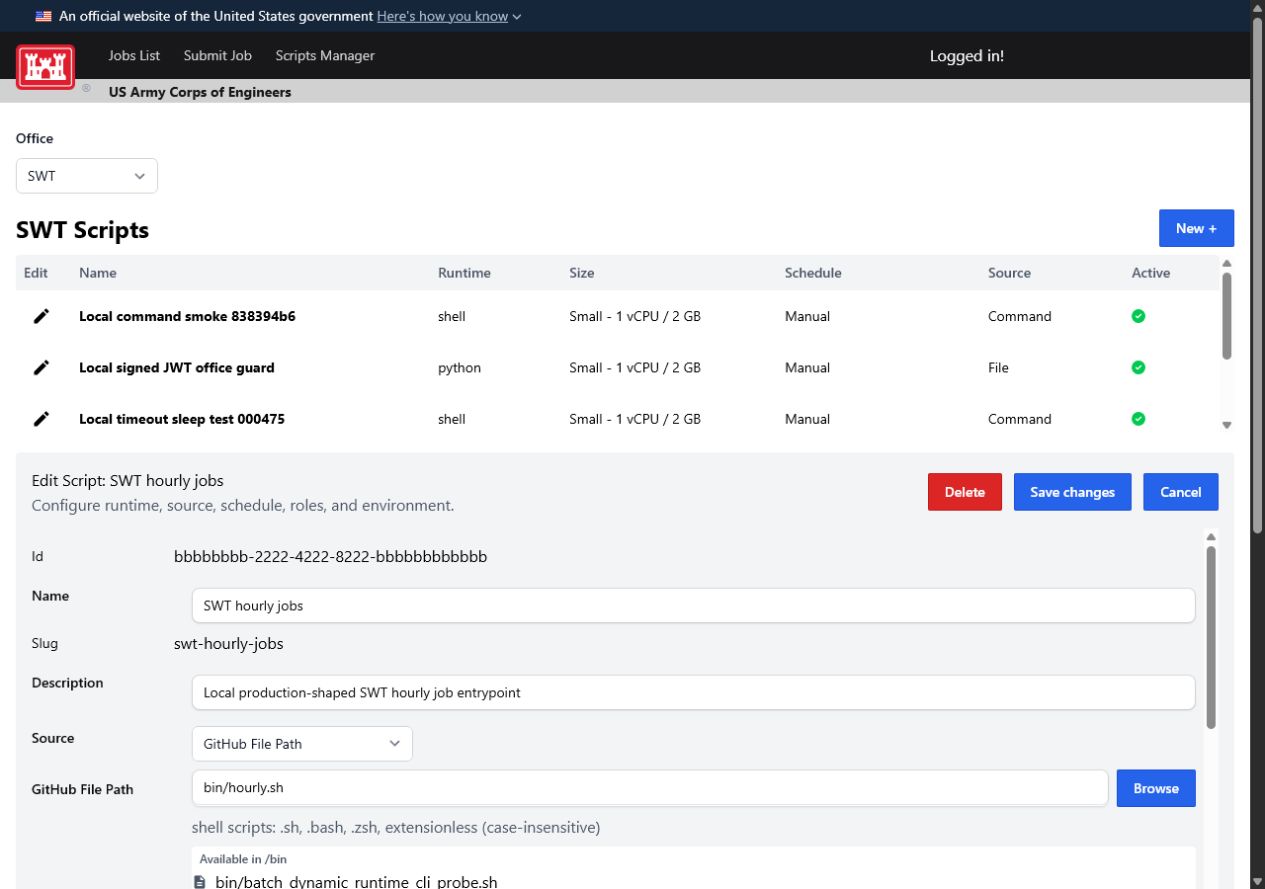This screenshot has width=1265, height=889.
Task: Open the Source GitHub File Path dropdown
Action: coord(302,743)
